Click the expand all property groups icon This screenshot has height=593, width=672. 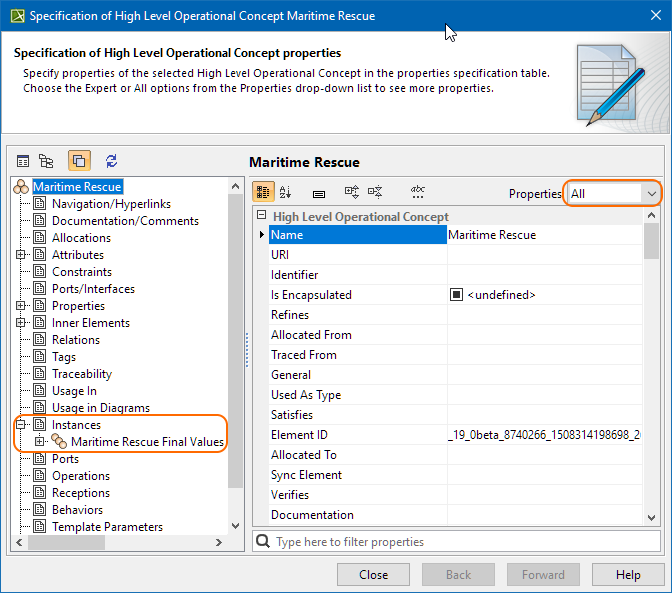(352, 192)
